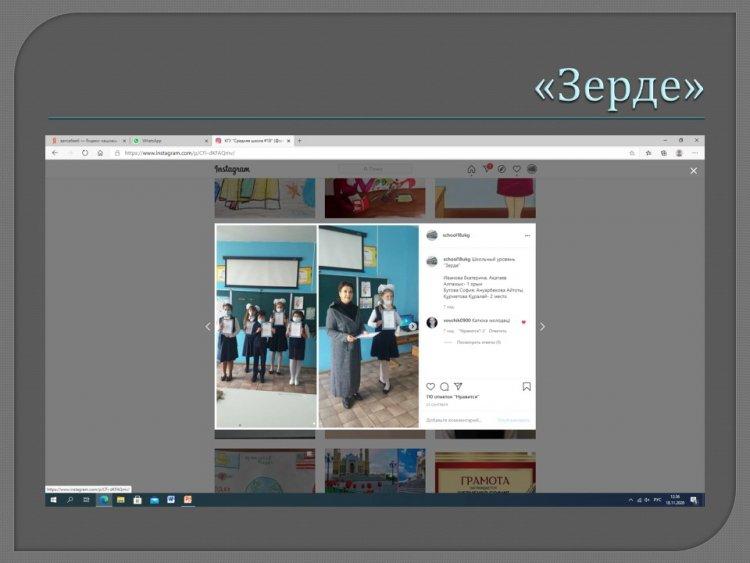Viewport: 750px width, 563px height.
Task: Go to Instagram home feed icon
Action: click(471, 169)
